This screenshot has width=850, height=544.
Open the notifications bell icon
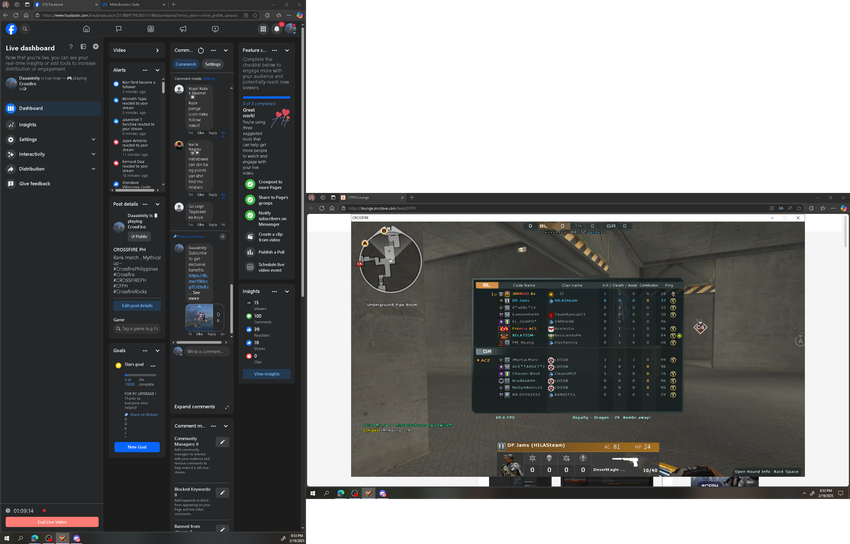coord(276,29)
